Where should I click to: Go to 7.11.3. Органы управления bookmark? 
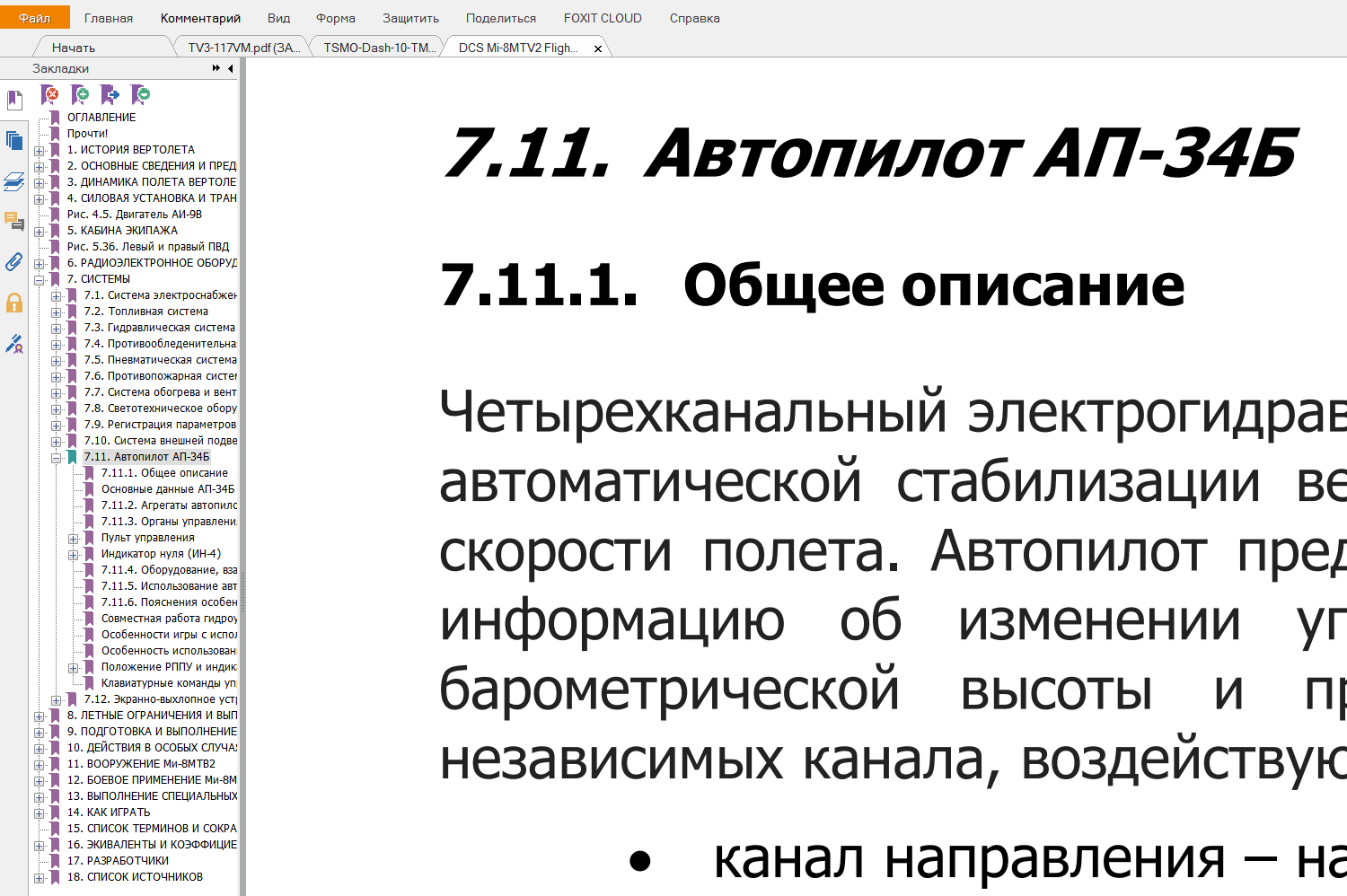pos(169,522)
